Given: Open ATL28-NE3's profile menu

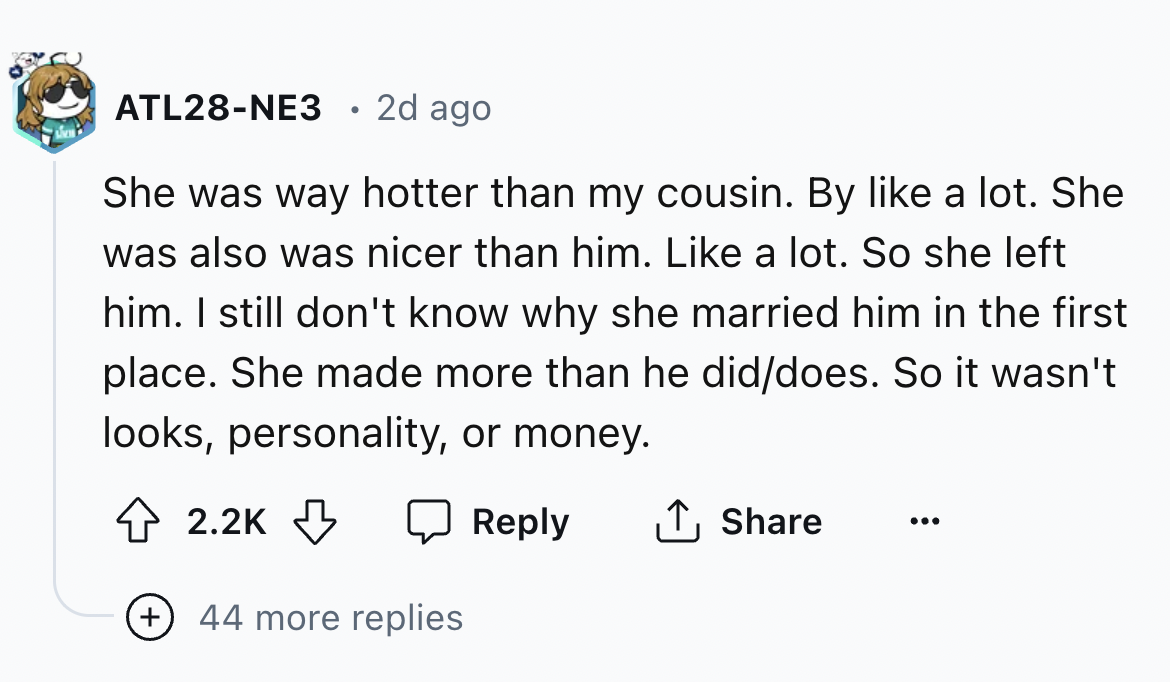Looking at the screenshot, I should coord(218,107).
